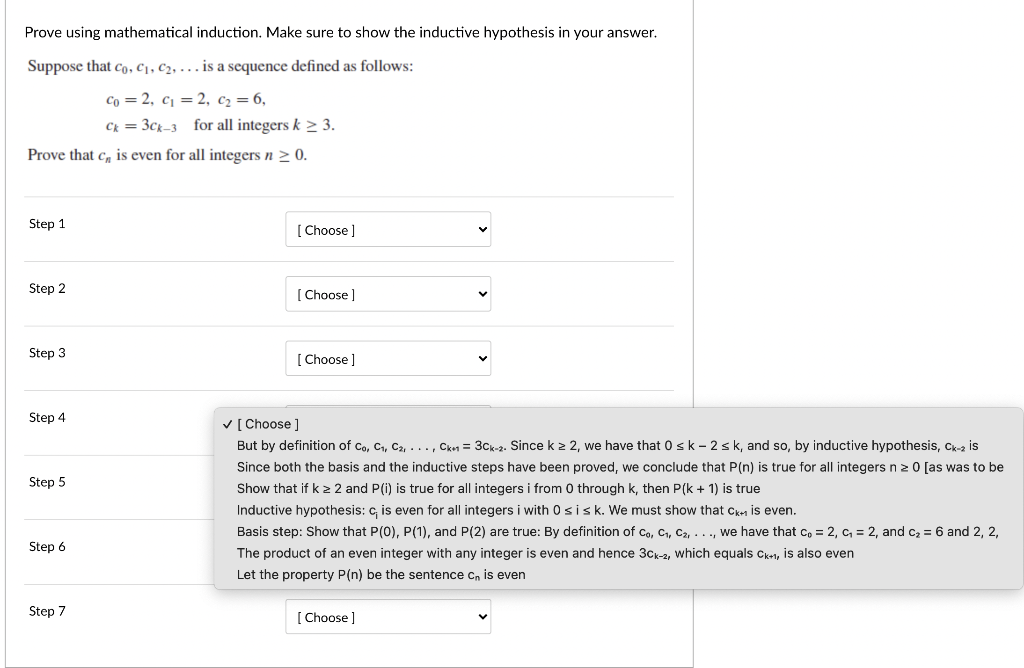1024x668 pixels.
Task: Open the Step 1 Choose dropdown
Action: click(x=388, y=229)
